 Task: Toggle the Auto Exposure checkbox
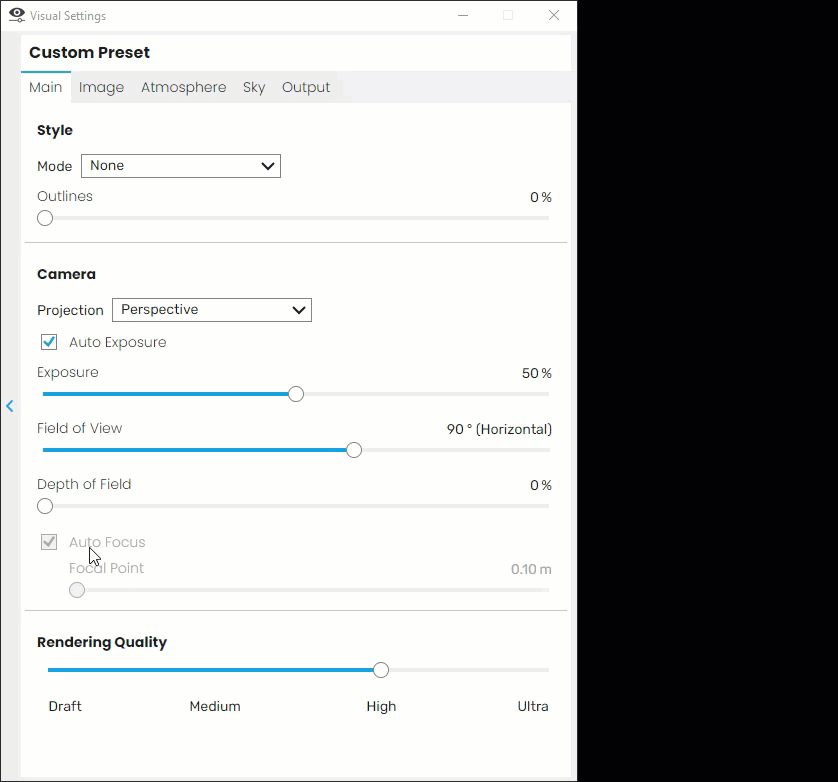49,342
